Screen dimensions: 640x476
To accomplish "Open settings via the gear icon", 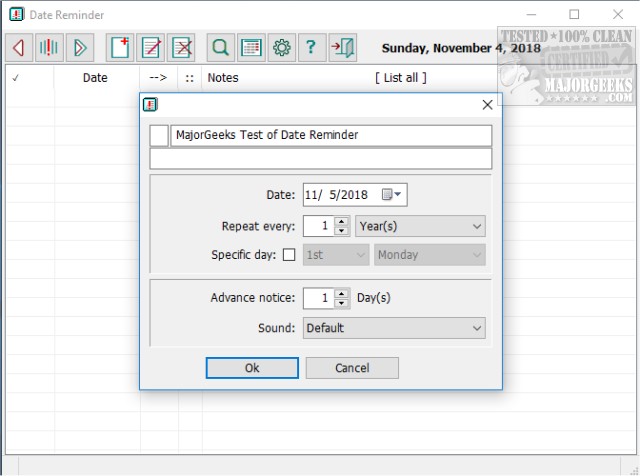I will pyautogui.click(x=282, y=47).
